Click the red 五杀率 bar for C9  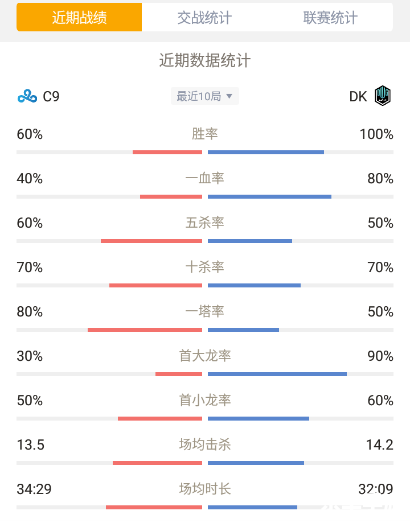pyautogui.click(x=151, y=241)
